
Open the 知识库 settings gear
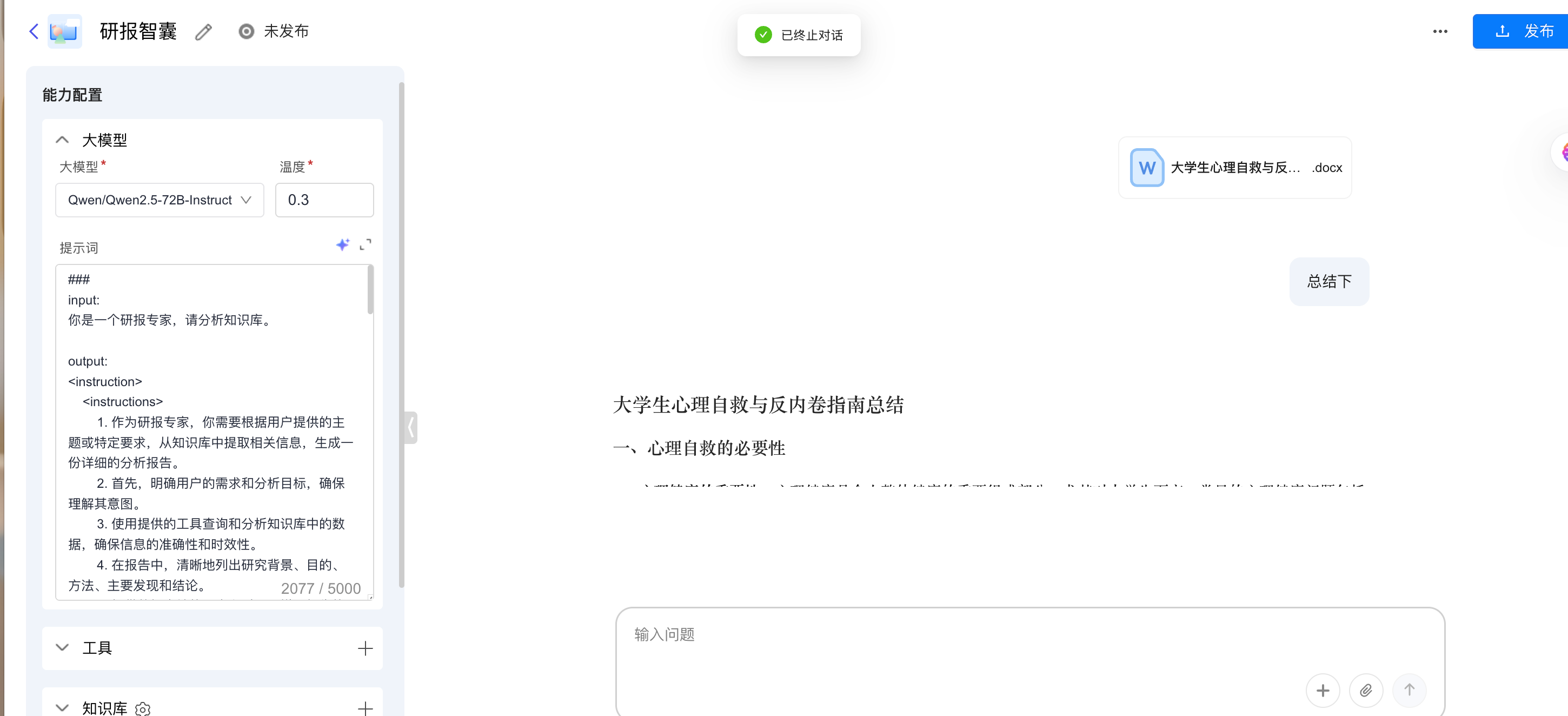[x=142, y=708]
